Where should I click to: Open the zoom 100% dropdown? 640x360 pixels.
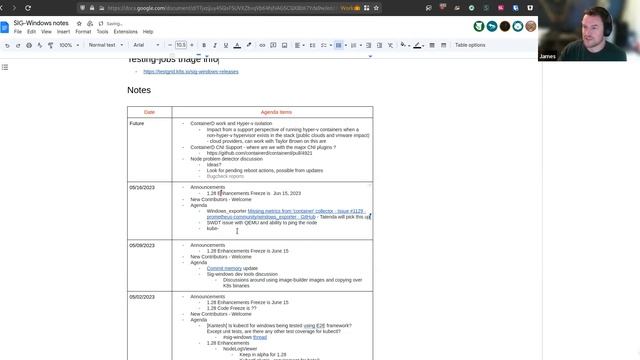pos(69,45)
